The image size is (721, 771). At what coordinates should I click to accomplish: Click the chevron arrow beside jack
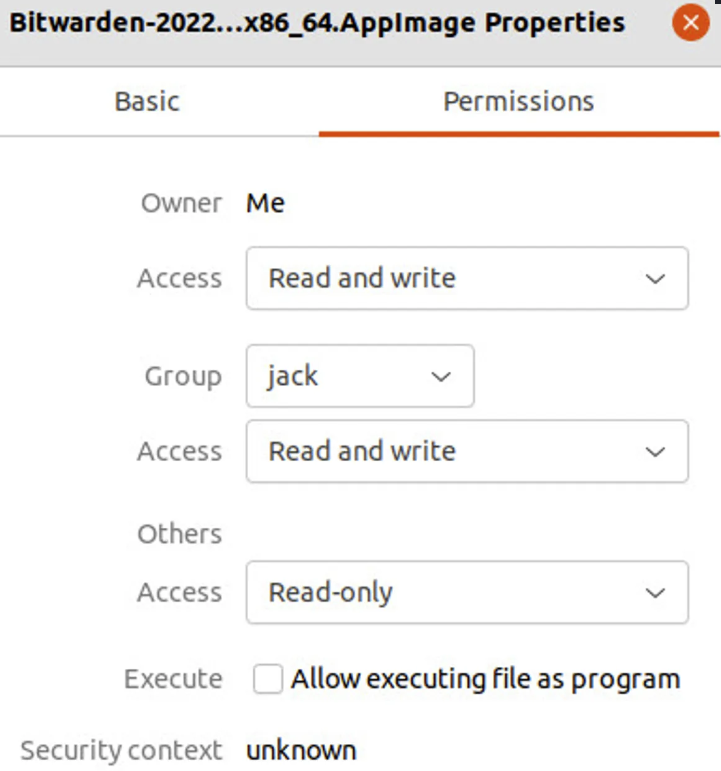pyautogui.click(x=440, y=377)
